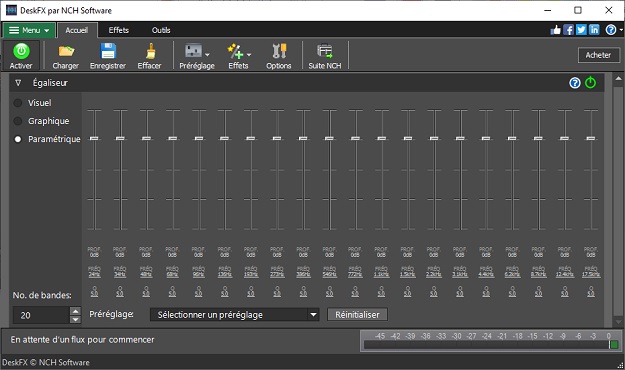Click the 17.5kHz frequency value link

[591, 275]
